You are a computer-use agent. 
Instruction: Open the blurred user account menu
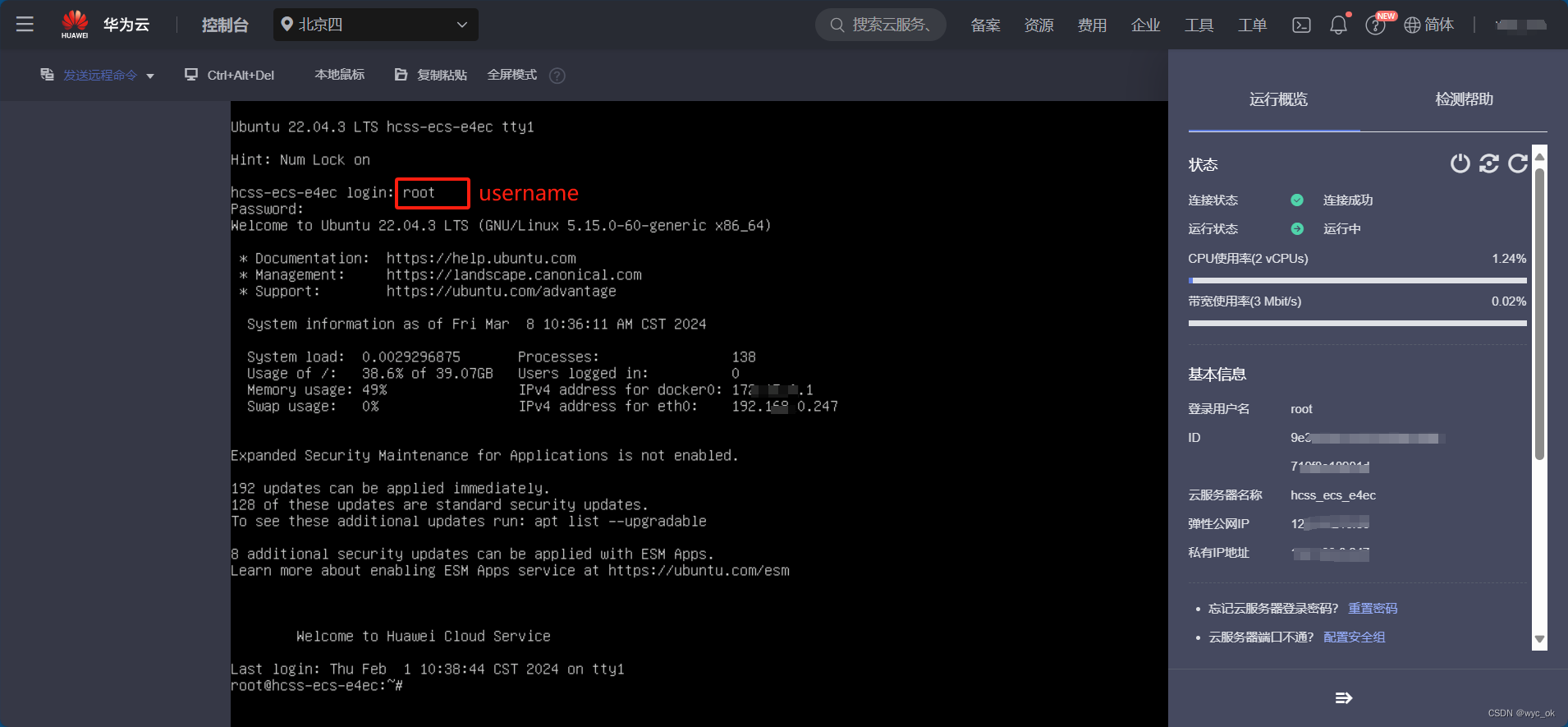click(1521, 25)
